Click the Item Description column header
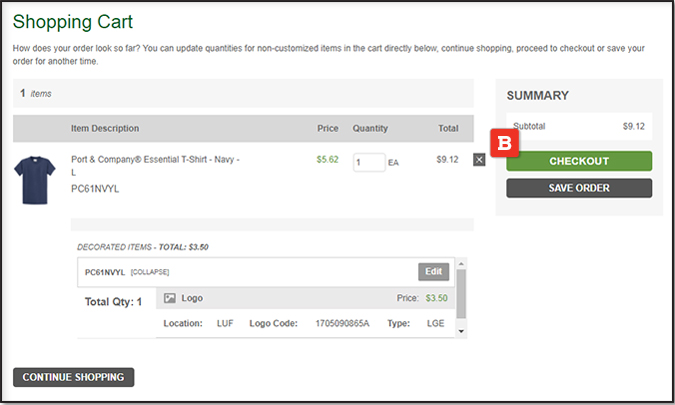The height and width of the screenshot is (405, 675). pyautogui.click(x=105, y=128)
